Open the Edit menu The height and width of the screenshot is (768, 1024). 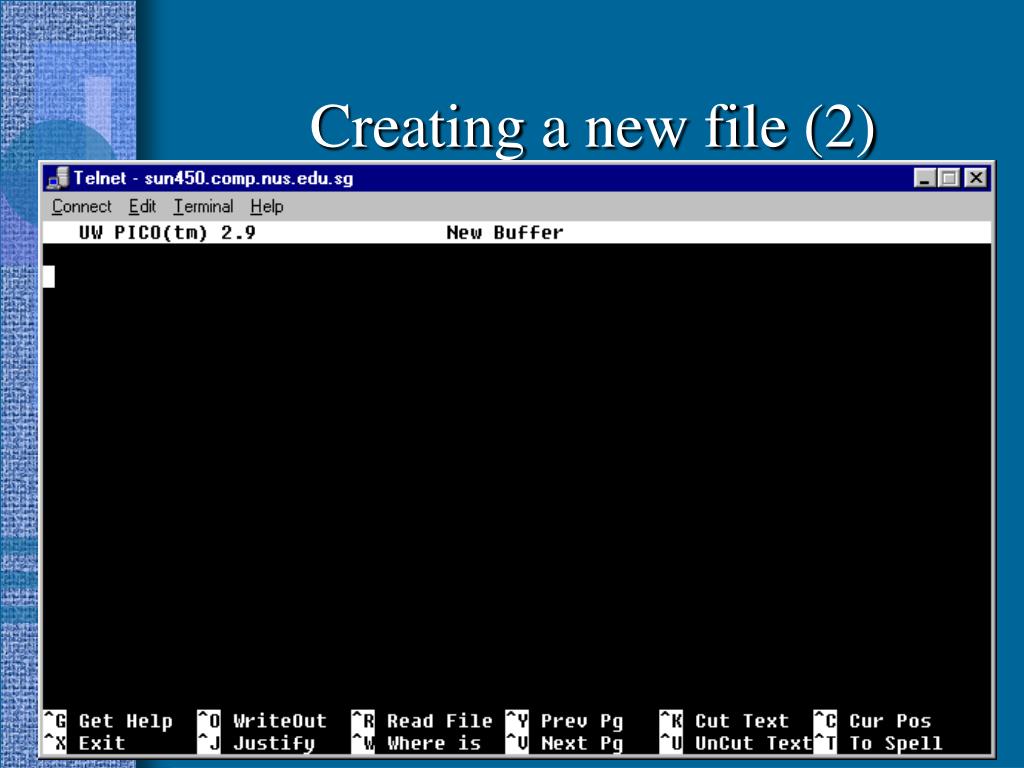(x=142, y=206)
